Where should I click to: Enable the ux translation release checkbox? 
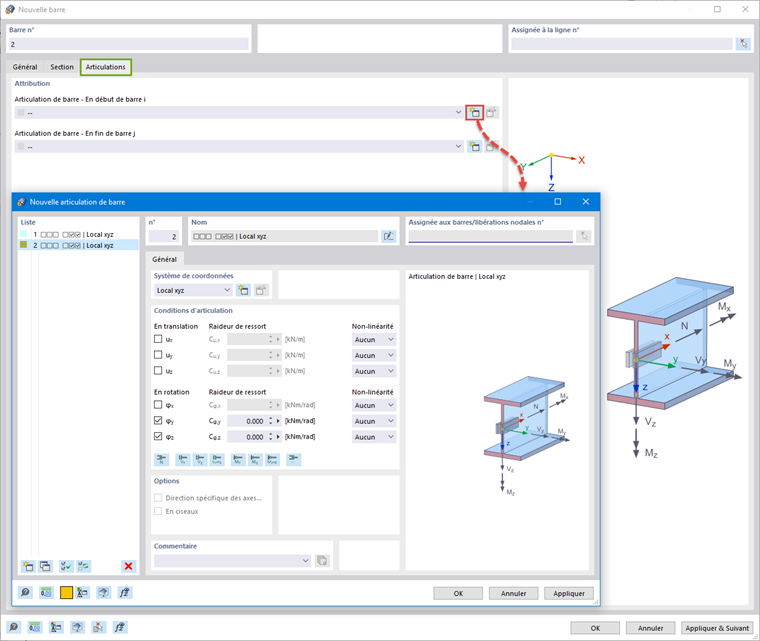point(158,339)
